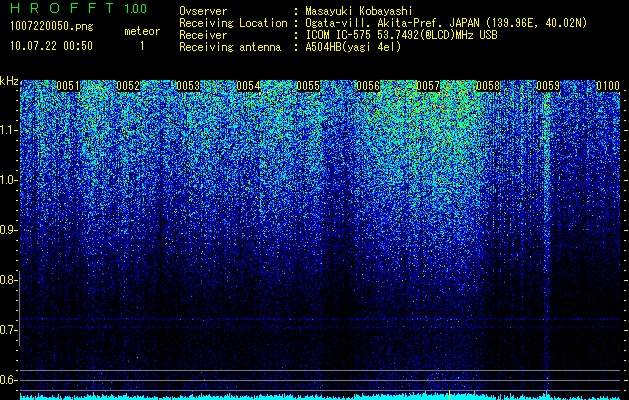Click the Receiving antenna label

point(230,47)
